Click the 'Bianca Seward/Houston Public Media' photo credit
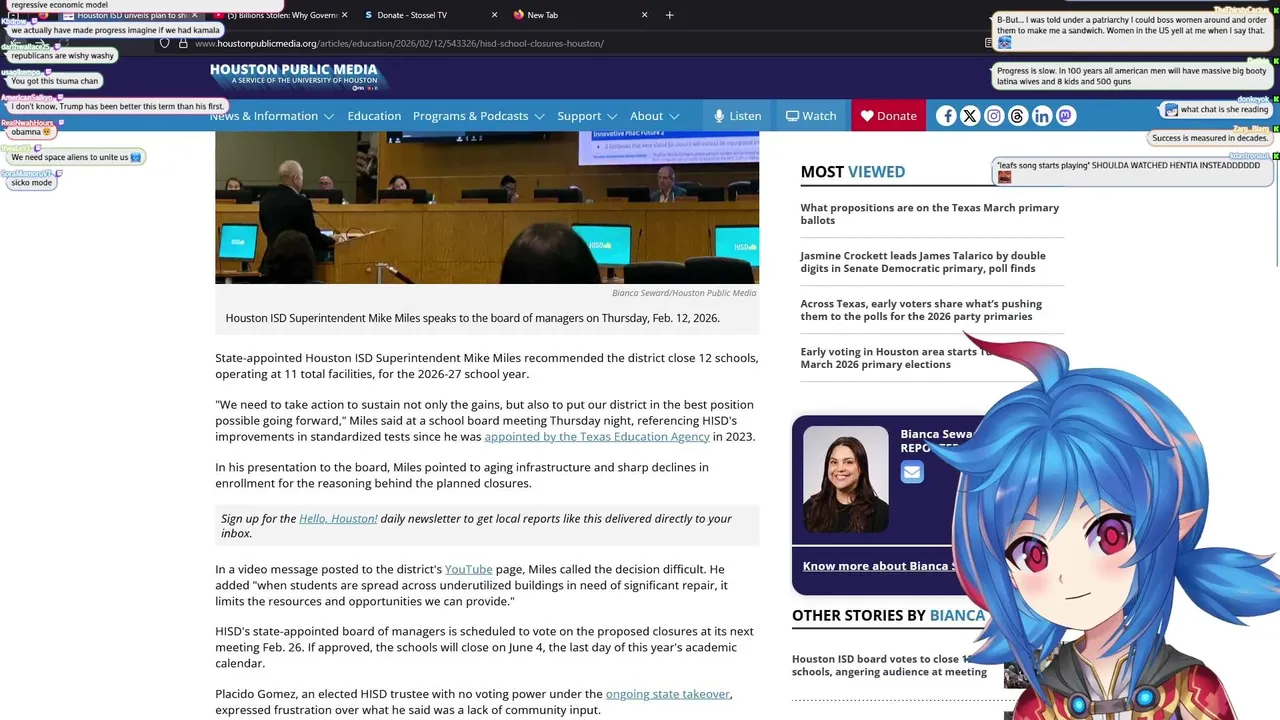The width and height of the screenshot is (1280, 720). point(684,293)
